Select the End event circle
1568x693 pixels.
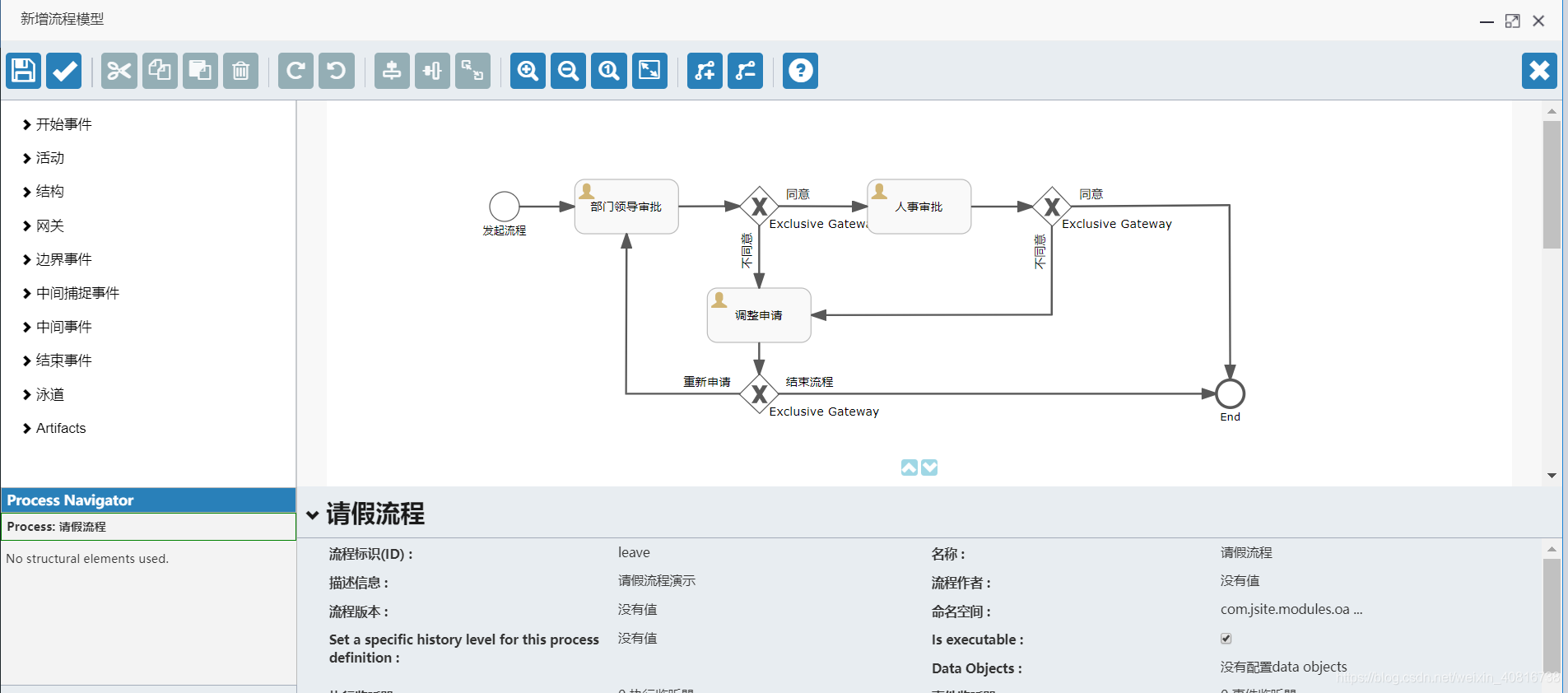pos(1230,393)
